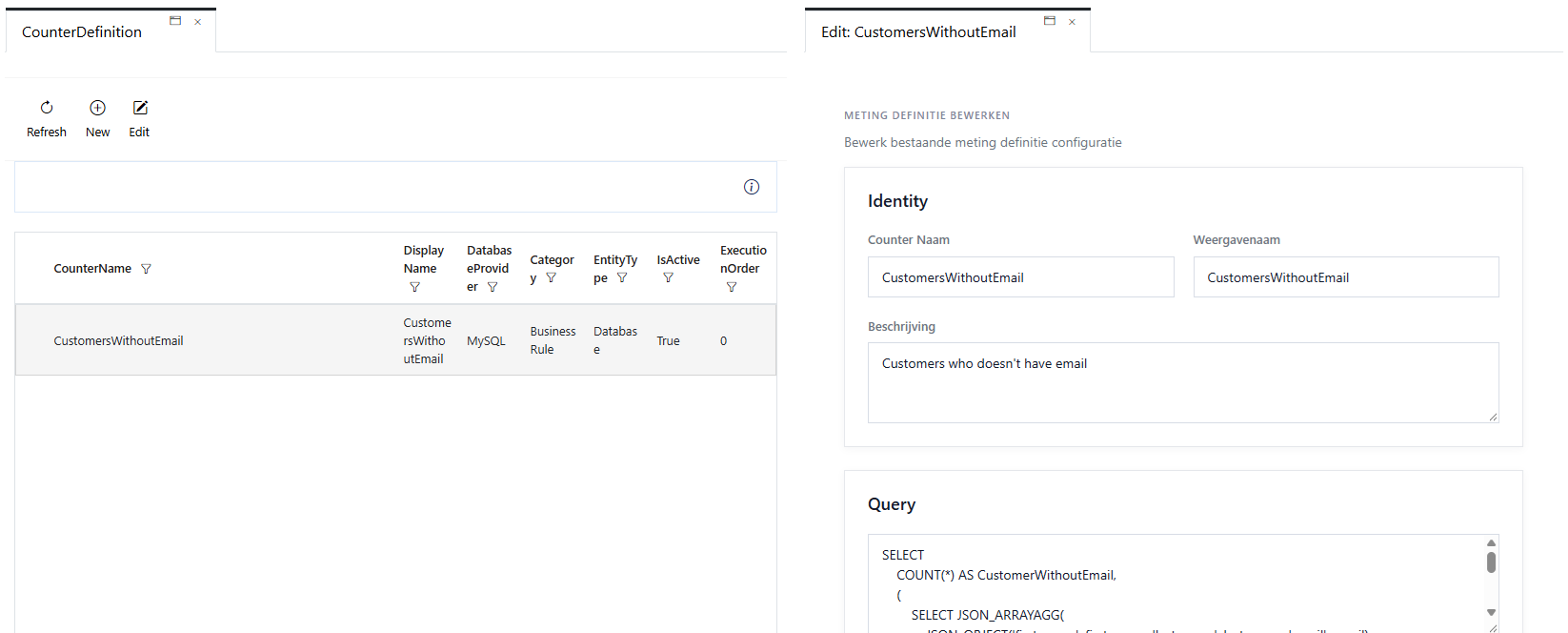Sort by the IsActive column header
This screenshot has height=633, width=1568.
(678, 260)
